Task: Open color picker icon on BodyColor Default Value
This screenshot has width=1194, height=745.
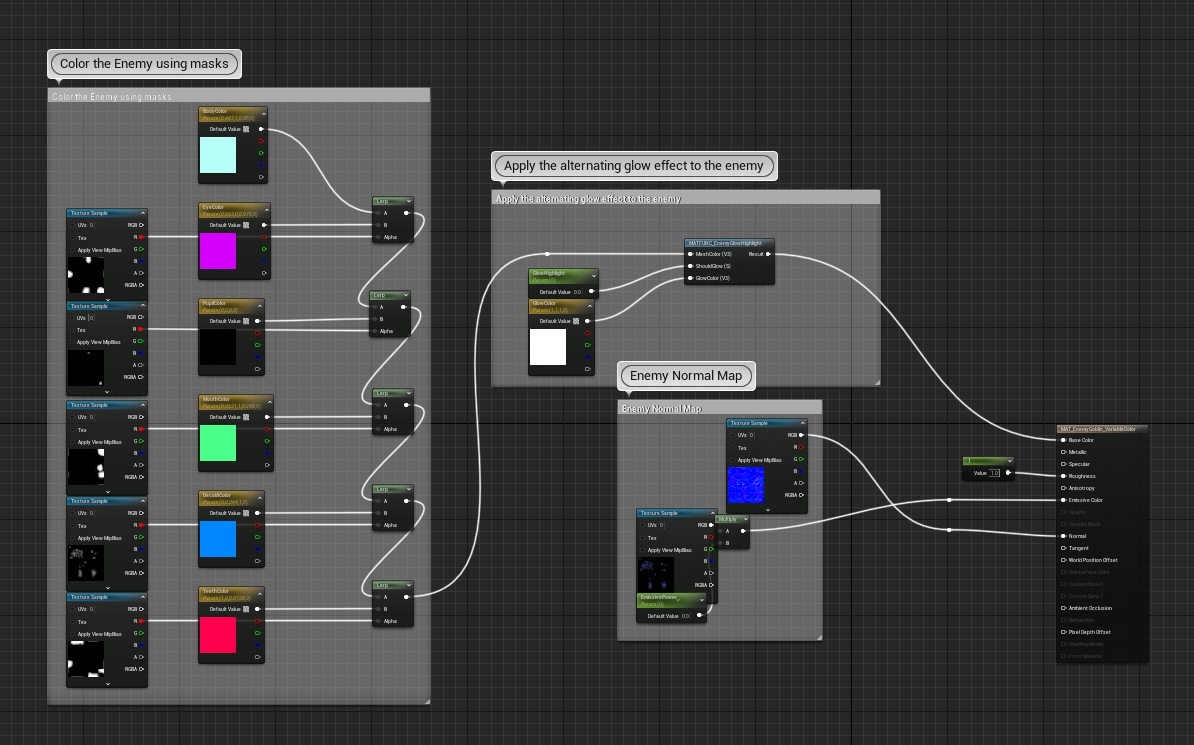Action: 246,129
